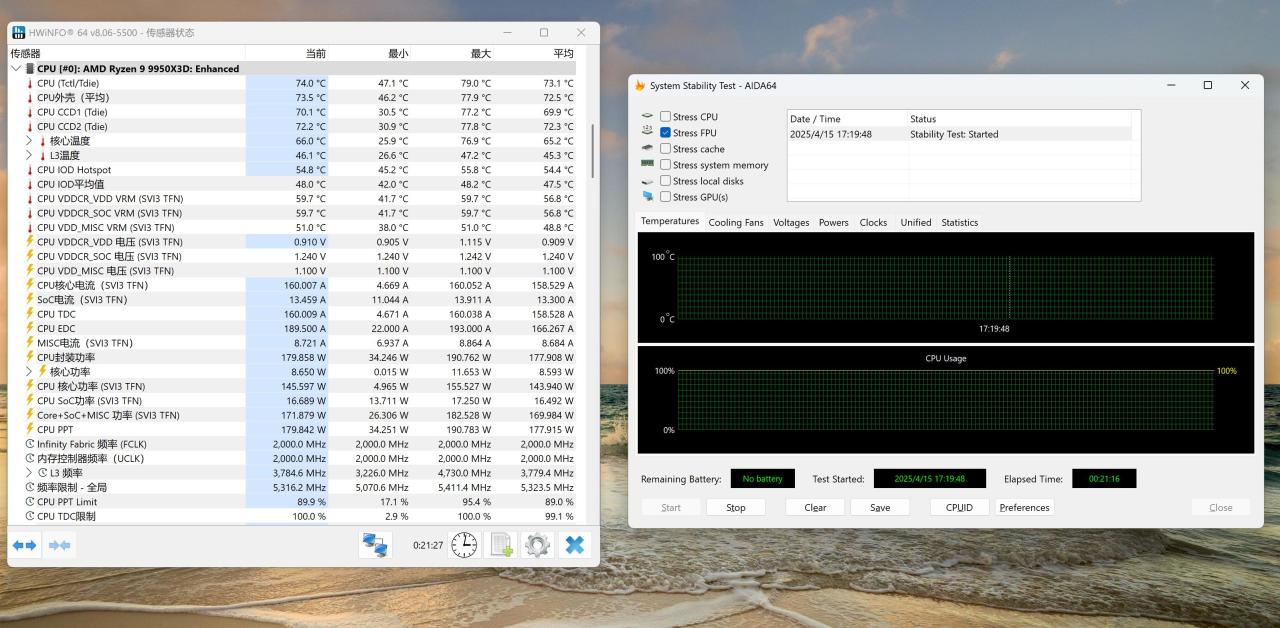Click the Stress system memory RAM icon
Screen dimensions: 1280x628
click(x=647, y=164)
